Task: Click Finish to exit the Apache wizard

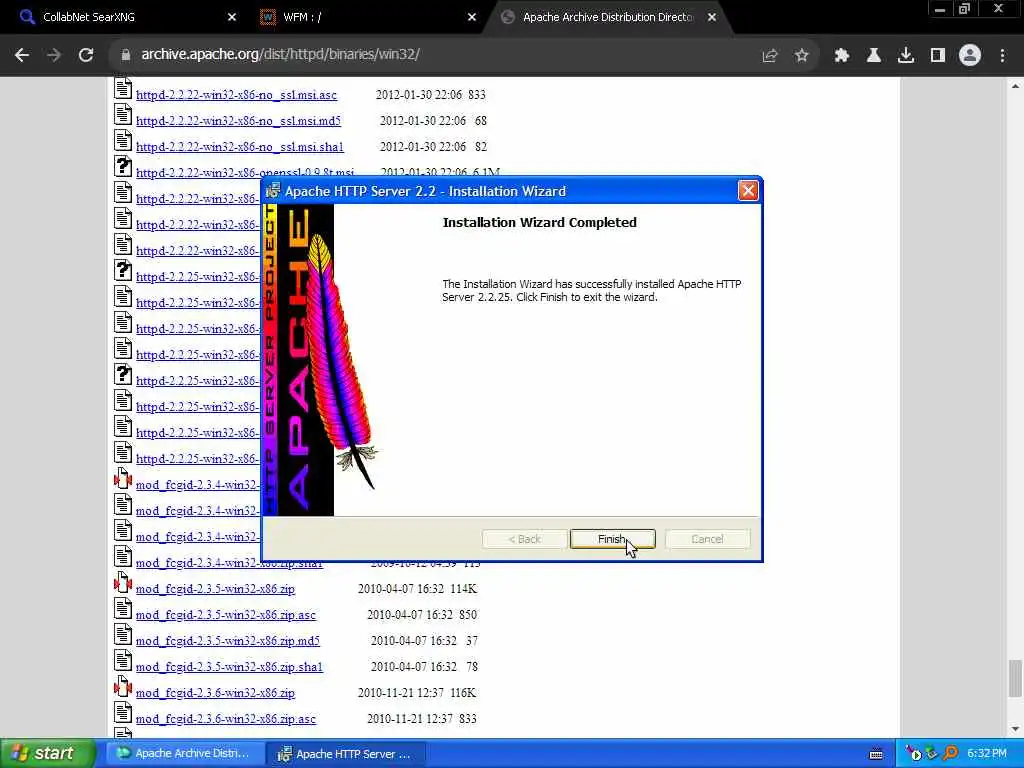Action: 612,539
